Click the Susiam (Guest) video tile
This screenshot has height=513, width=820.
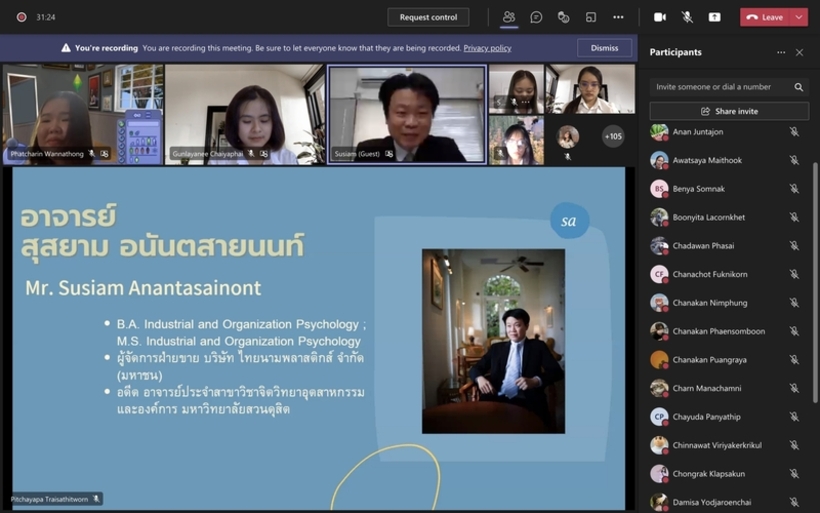coord(407,115)
